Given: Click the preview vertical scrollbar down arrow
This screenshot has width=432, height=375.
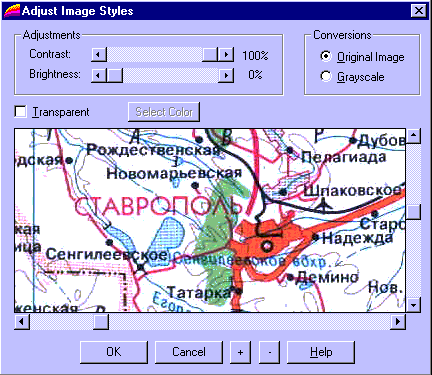Looking at the screenshot, I should pos(413,305).
